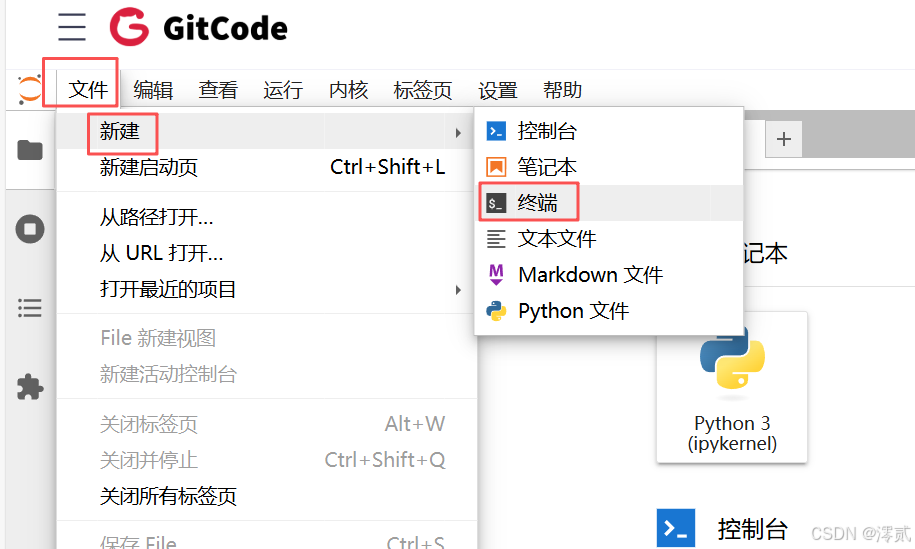Click the notebook icon in the submenu
Image resolution: width=915 pixels, height=549 pixels.
point(496,167)
